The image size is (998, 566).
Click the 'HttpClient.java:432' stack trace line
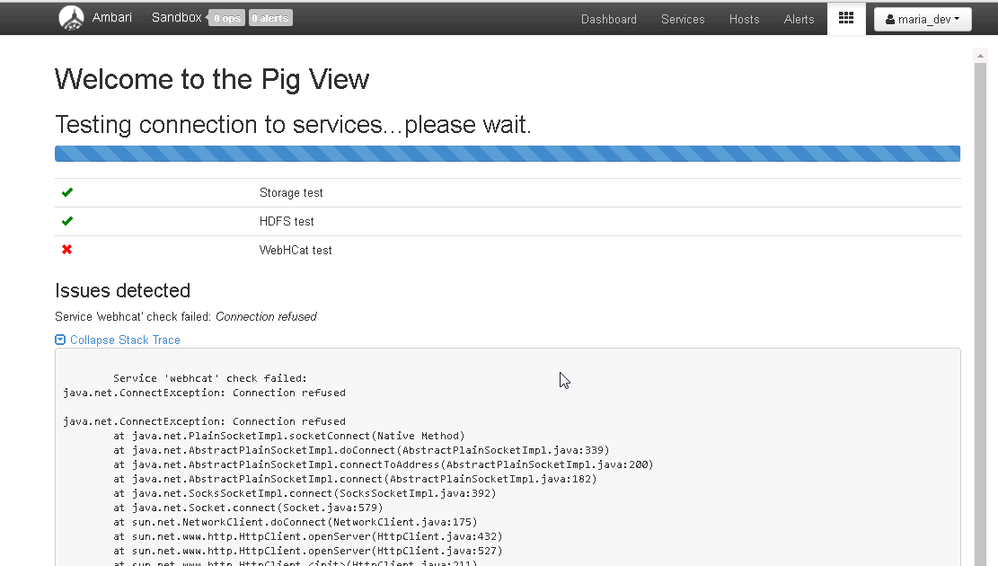pos(307,537)
